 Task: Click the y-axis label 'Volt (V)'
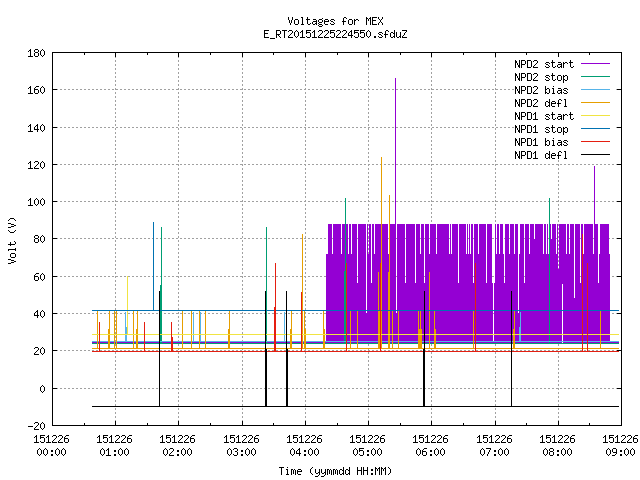pyautogui.click(x=13, y=240)
